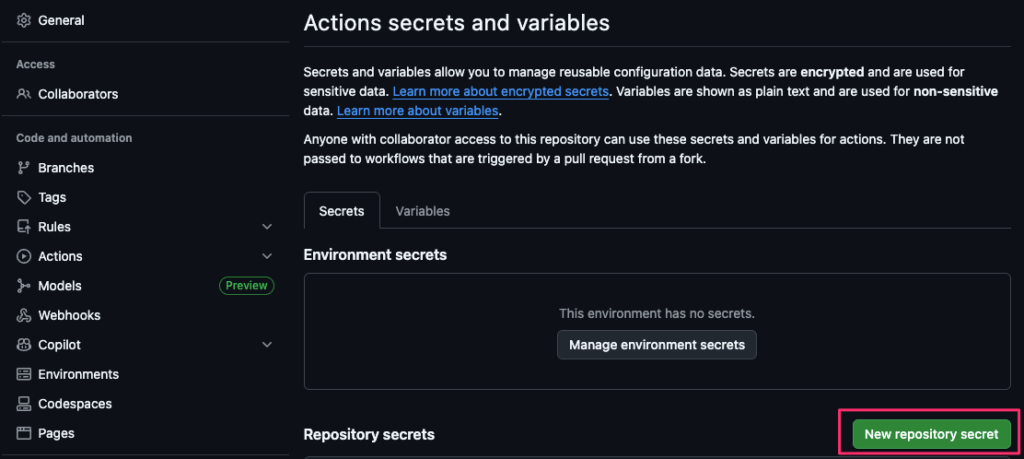Open Learn more about encrypted secrets link
Viewport: 1024px width, 459px height.
tap(501, 91)
